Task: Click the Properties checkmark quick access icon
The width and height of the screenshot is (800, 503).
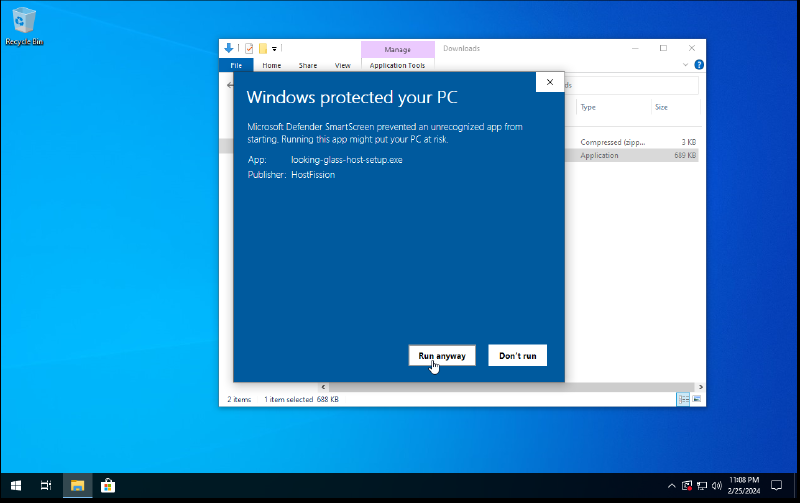Action: click(249, 48)
